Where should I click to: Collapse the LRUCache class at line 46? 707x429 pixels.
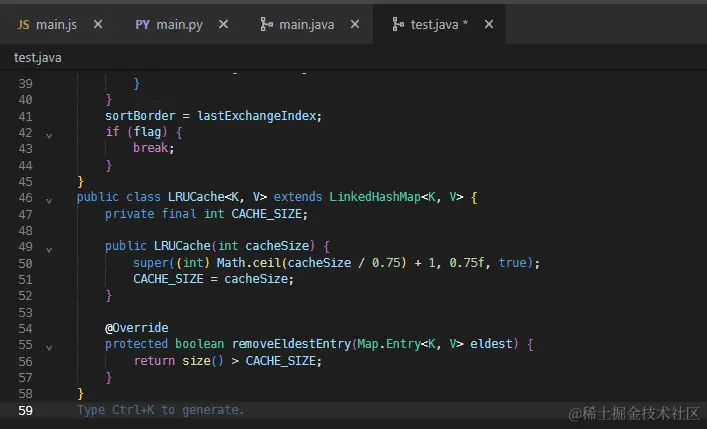(49, 201)
